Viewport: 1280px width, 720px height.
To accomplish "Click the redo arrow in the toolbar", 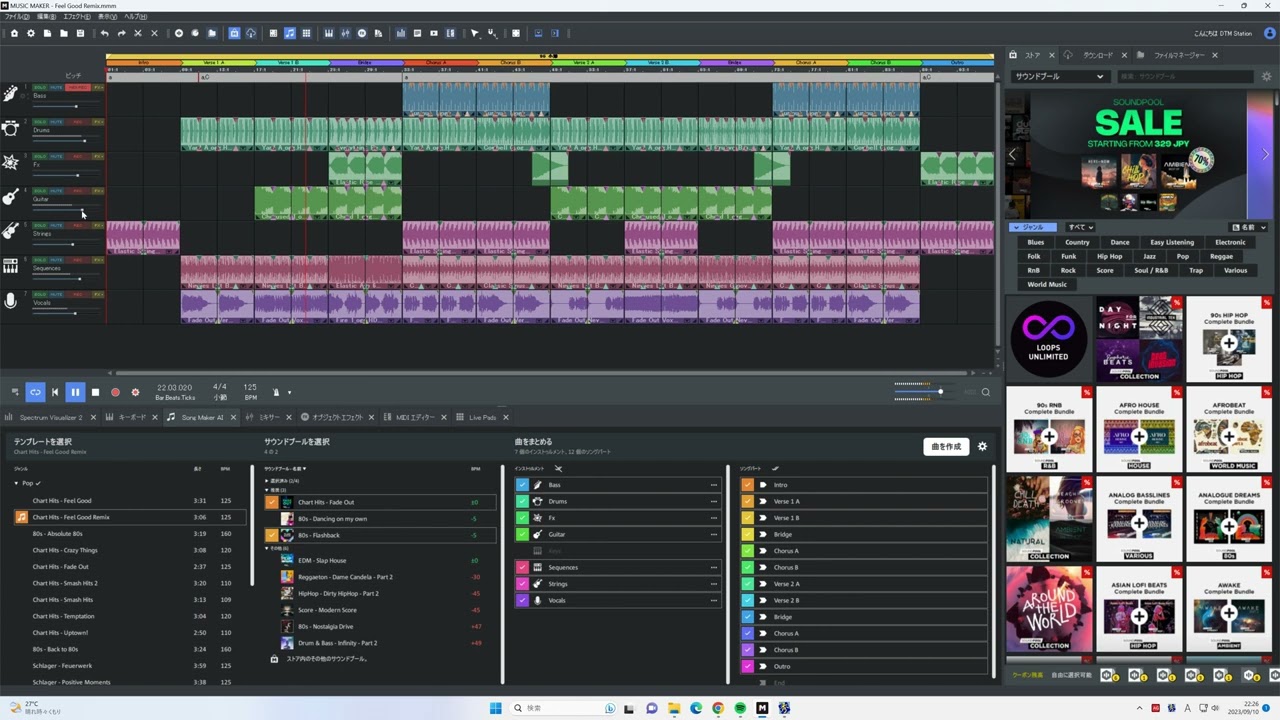I will click(x=121, y=33).
